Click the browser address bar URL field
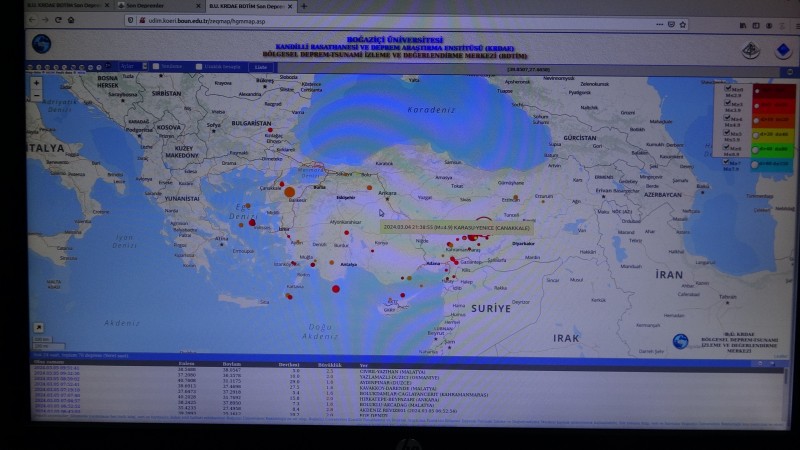This screenshot has width=800, height=450. tap(300, 20)
